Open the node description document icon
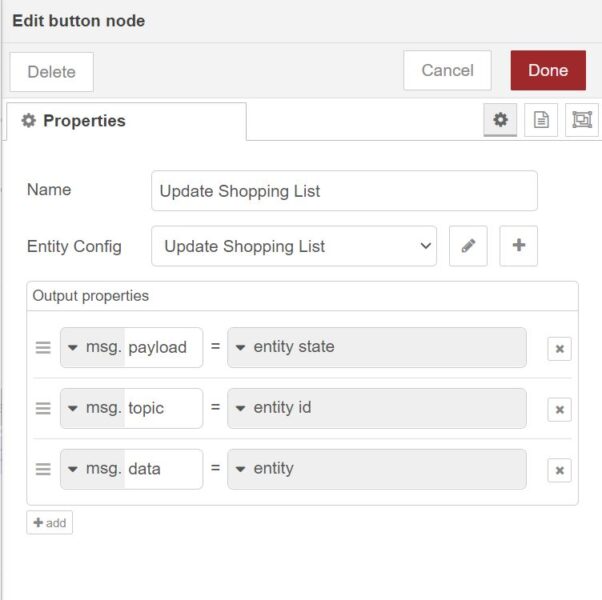Viewport: 602px width, 600px height. pyautogui.click(x=541, y=120)
